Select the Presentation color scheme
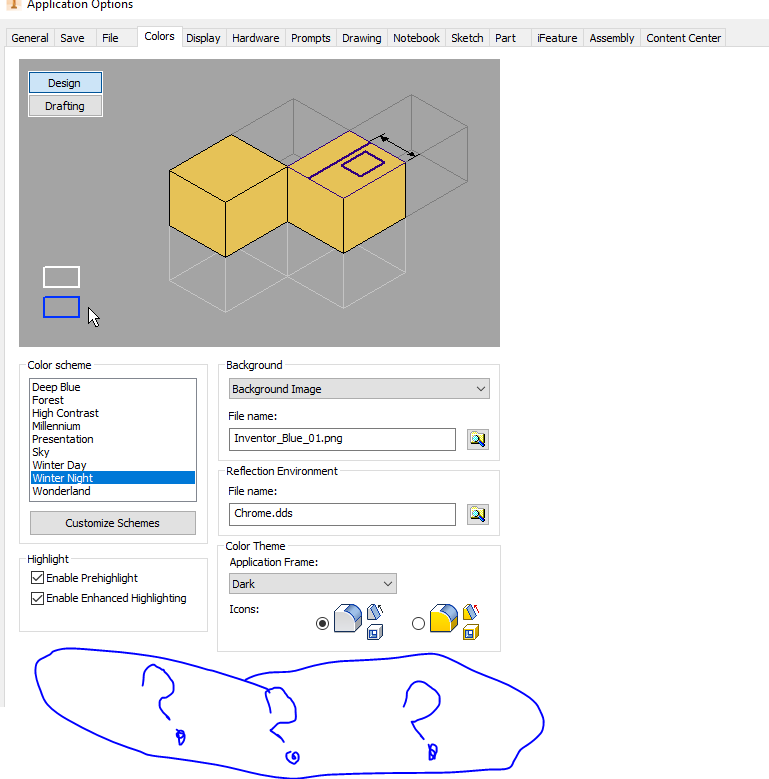Screen dimensions: 769x779 (x=113, y=439)
